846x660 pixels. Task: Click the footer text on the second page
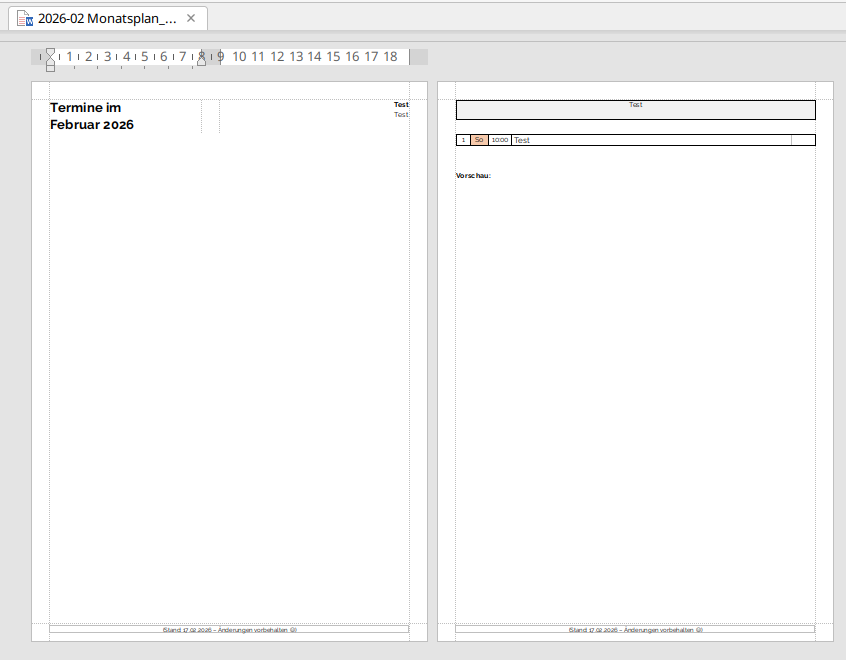(635, 630)
